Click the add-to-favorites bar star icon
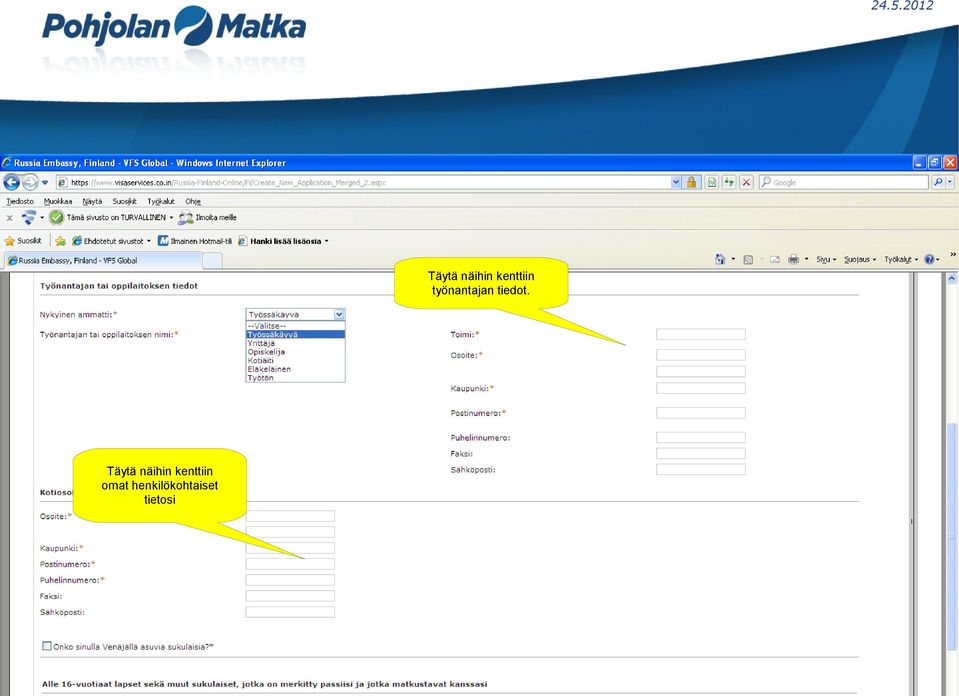This screenshot has height=696, width=959. coord(61,241)
